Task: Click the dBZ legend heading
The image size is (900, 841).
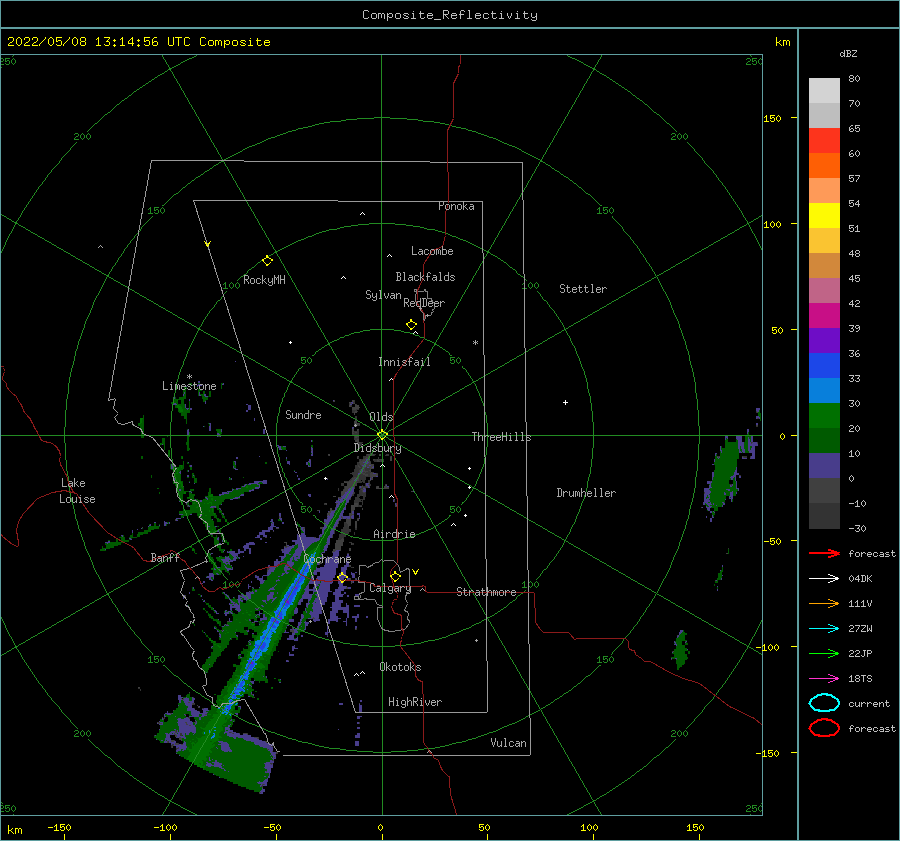Action: click(848, 53)
